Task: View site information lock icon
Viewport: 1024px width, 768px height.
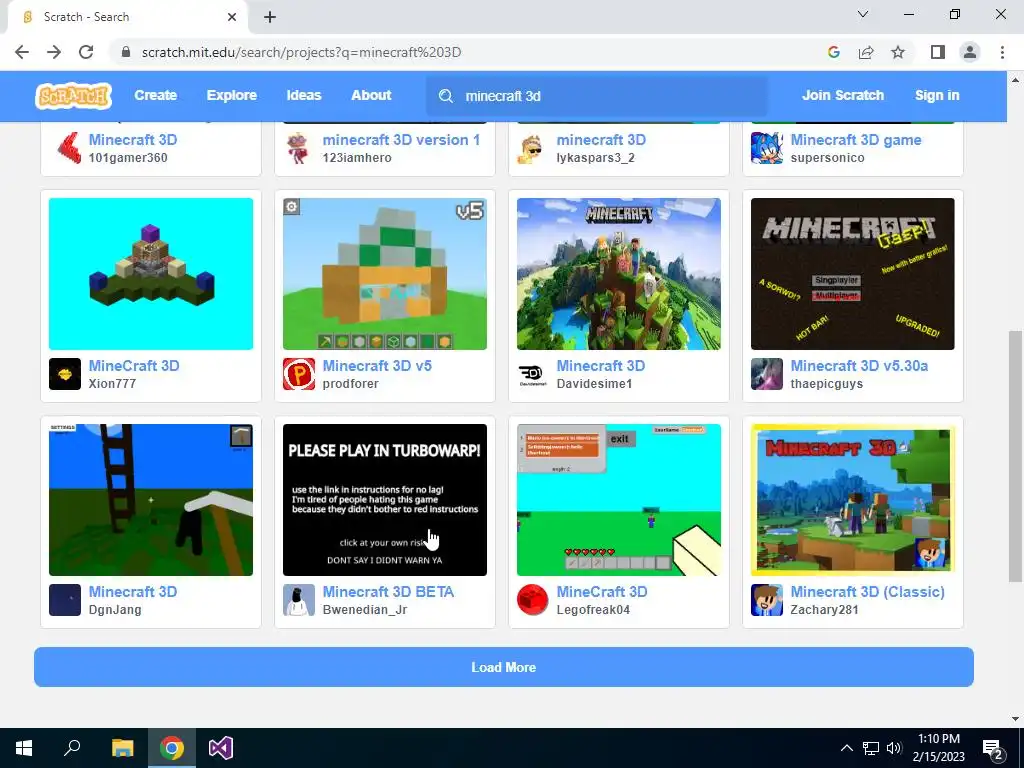Action: pos(126,52)
